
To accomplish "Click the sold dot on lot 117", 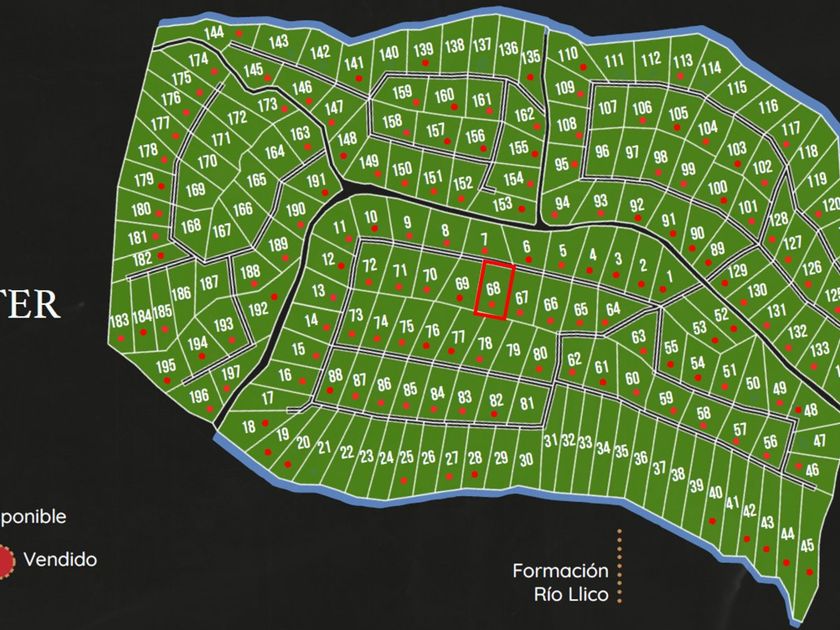I will 786,144.
